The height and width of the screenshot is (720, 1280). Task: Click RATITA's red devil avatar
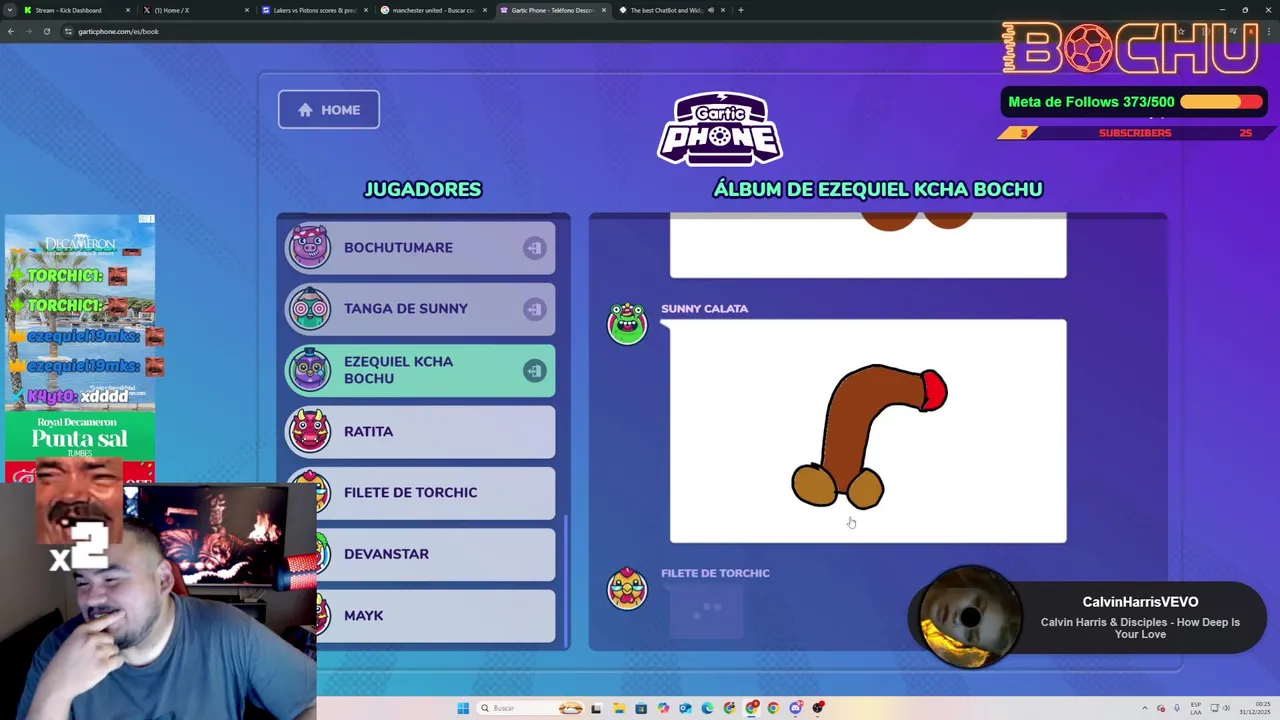point(310,431)
